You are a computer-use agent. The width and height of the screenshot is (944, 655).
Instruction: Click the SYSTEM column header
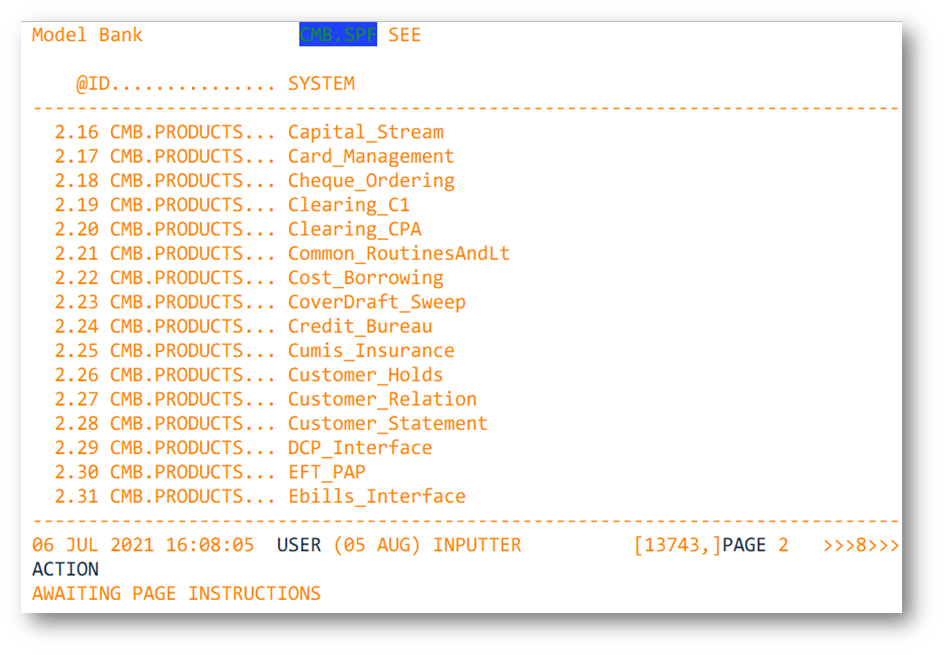(321, 84)
